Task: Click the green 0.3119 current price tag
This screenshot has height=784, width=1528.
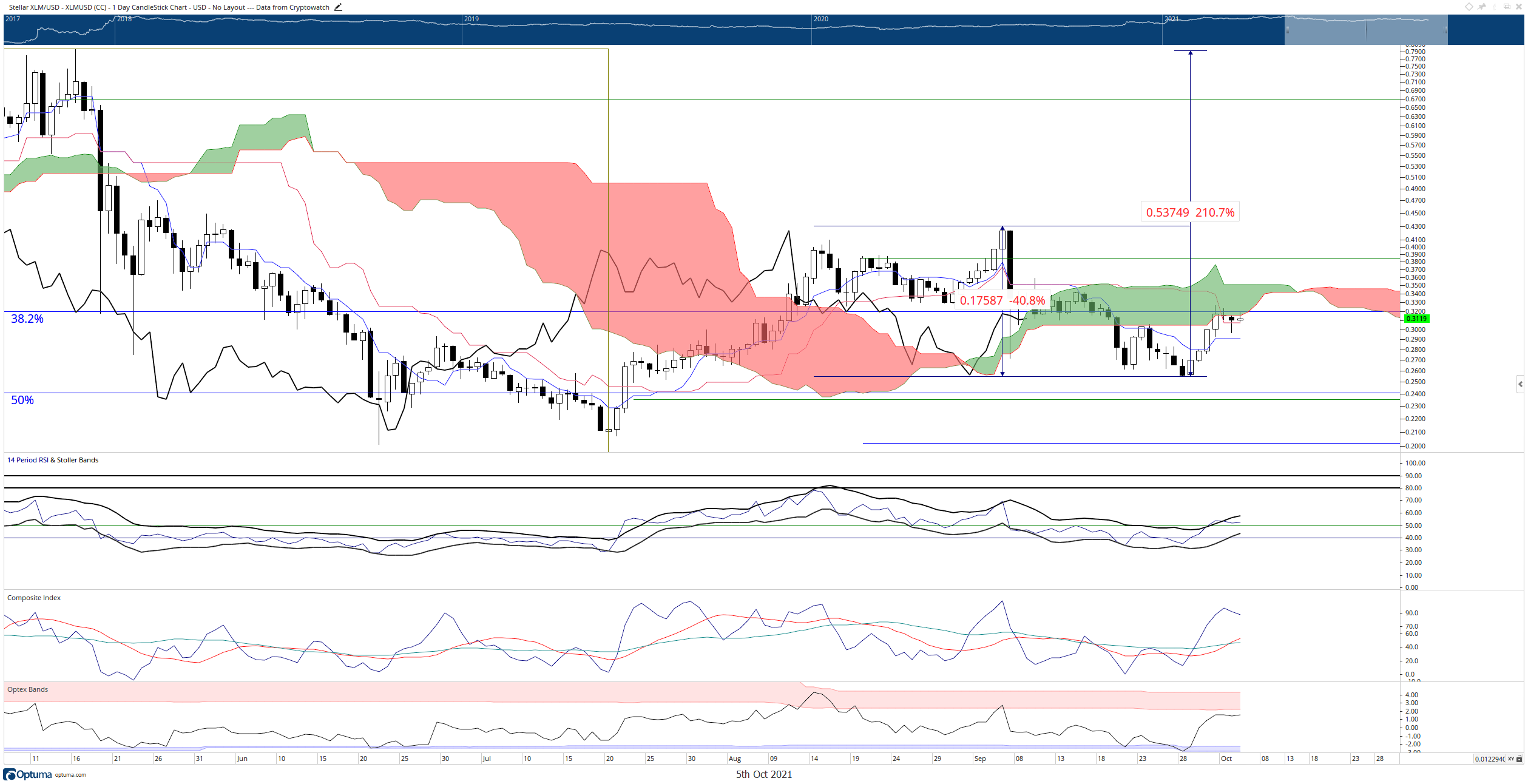Action: point(1417,319)
